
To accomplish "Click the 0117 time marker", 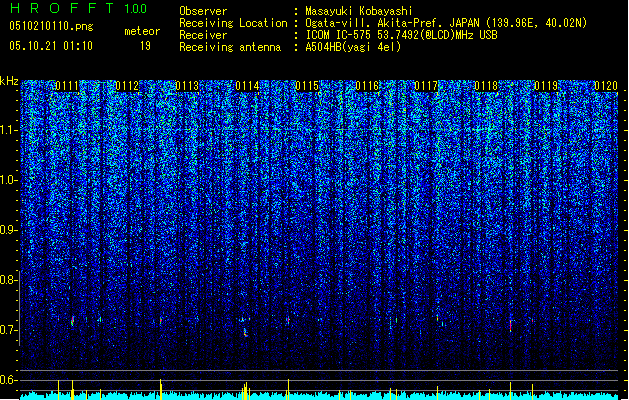I will click(x=426, y=86).
